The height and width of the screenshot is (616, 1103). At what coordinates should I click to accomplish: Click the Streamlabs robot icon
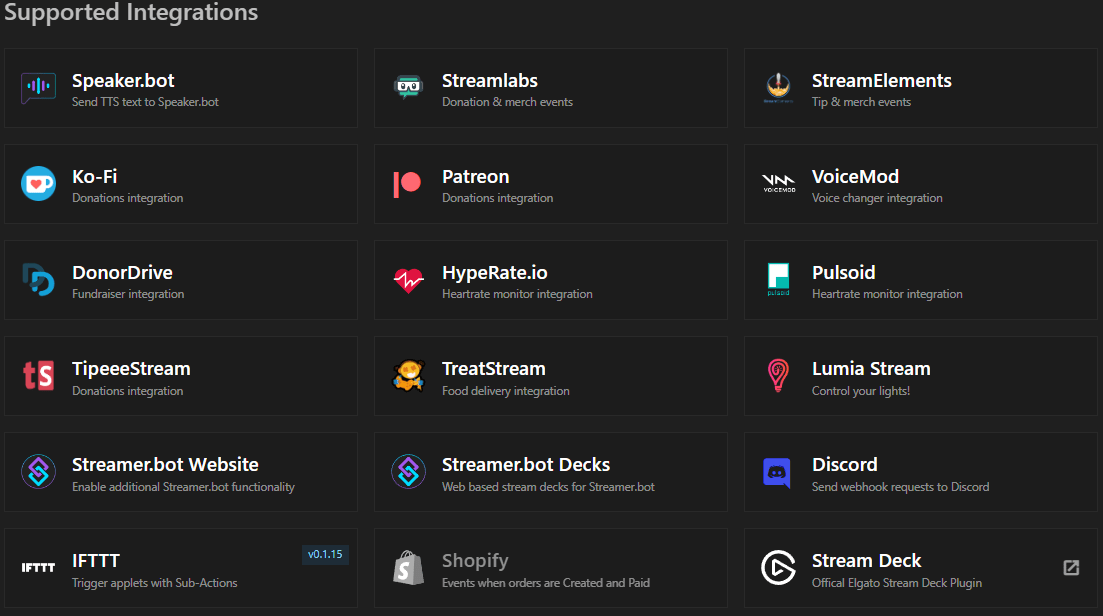[x=408, y=88]
